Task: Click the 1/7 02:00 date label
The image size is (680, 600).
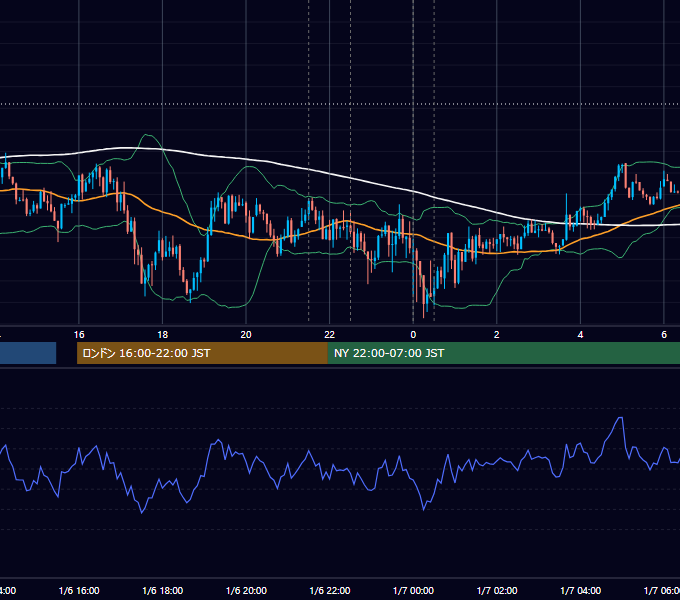Action: [x=497, y=590]
